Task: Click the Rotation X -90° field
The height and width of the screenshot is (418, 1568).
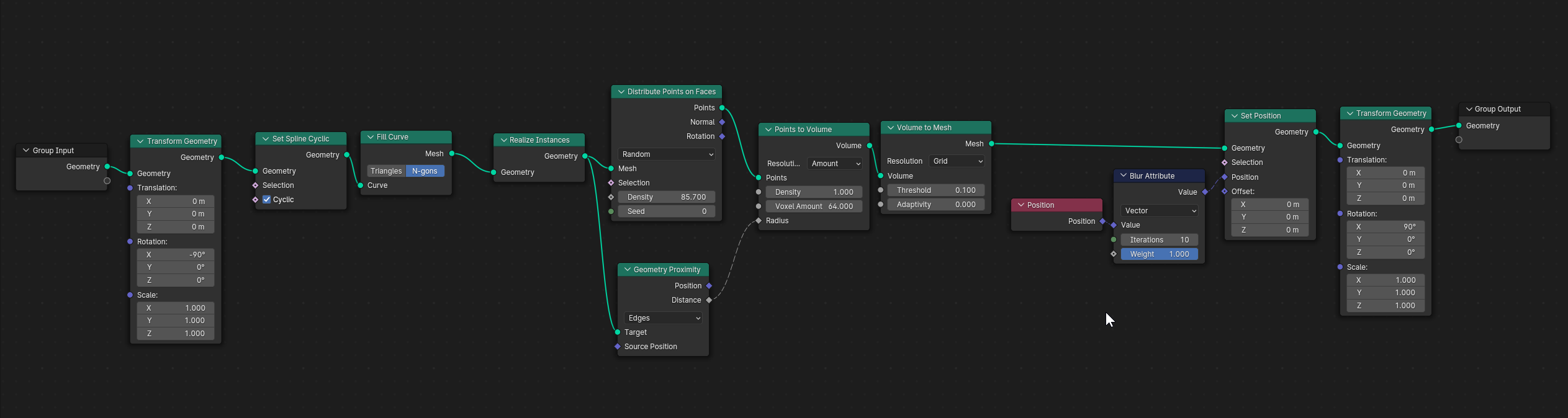Action: tap(176, 255)
